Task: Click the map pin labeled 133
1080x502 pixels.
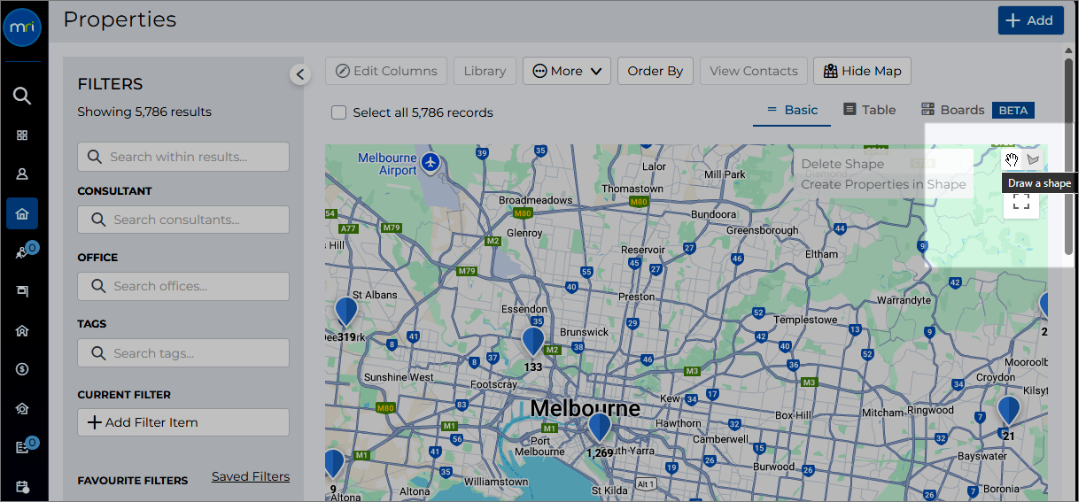Action: tap(533, 342)
